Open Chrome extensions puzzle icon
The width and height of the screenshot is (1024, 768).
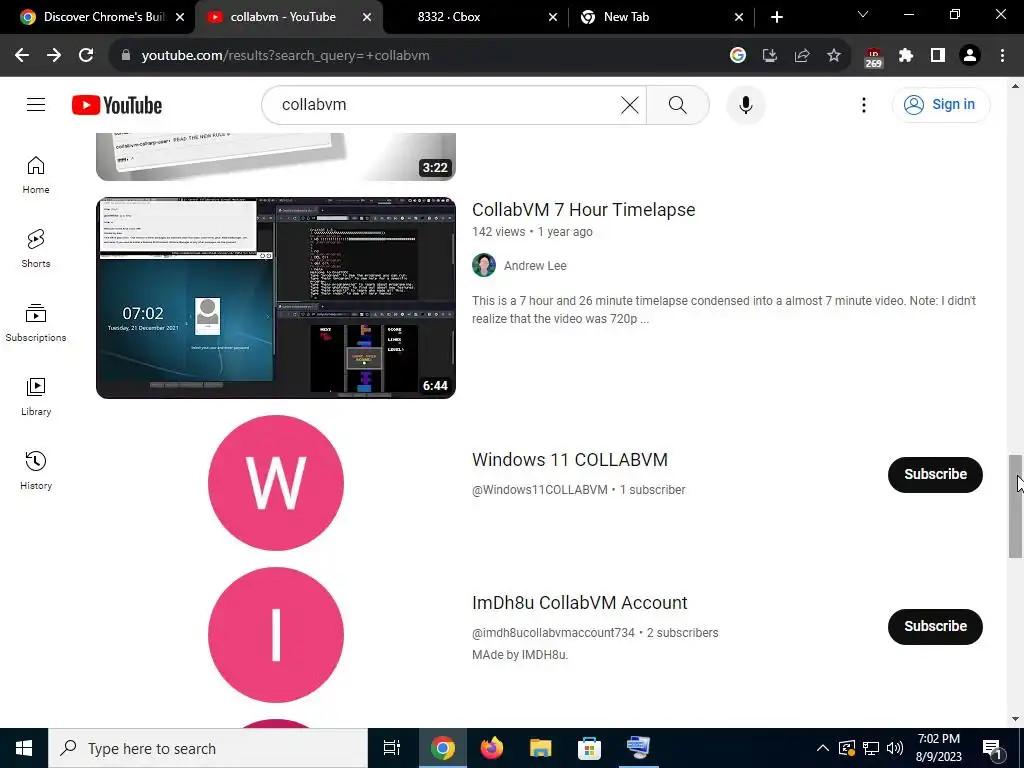(x=905, y=56)
